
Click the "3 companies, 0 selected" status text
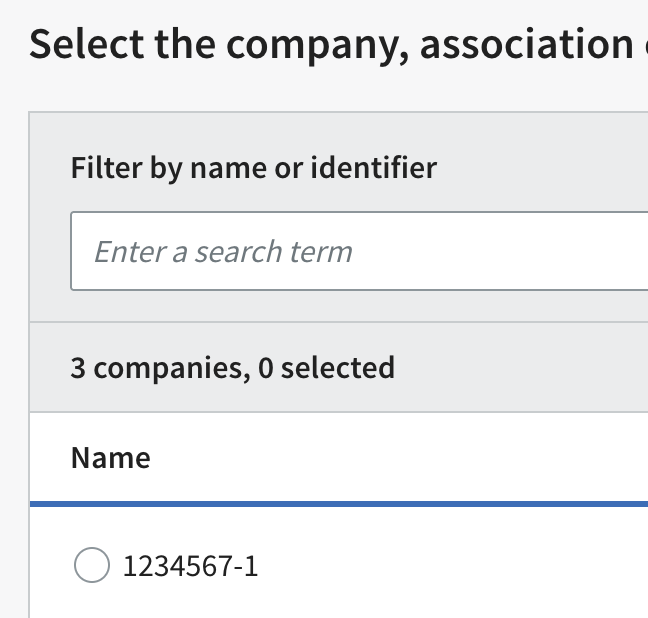[x=232, y=368]
